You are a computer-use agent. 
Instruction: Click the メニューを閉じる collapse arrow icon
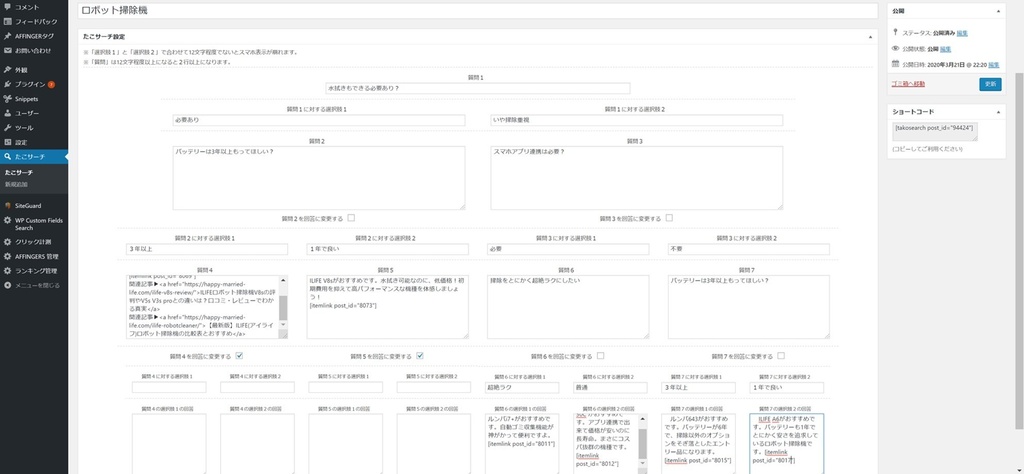(x=7, y=285)
